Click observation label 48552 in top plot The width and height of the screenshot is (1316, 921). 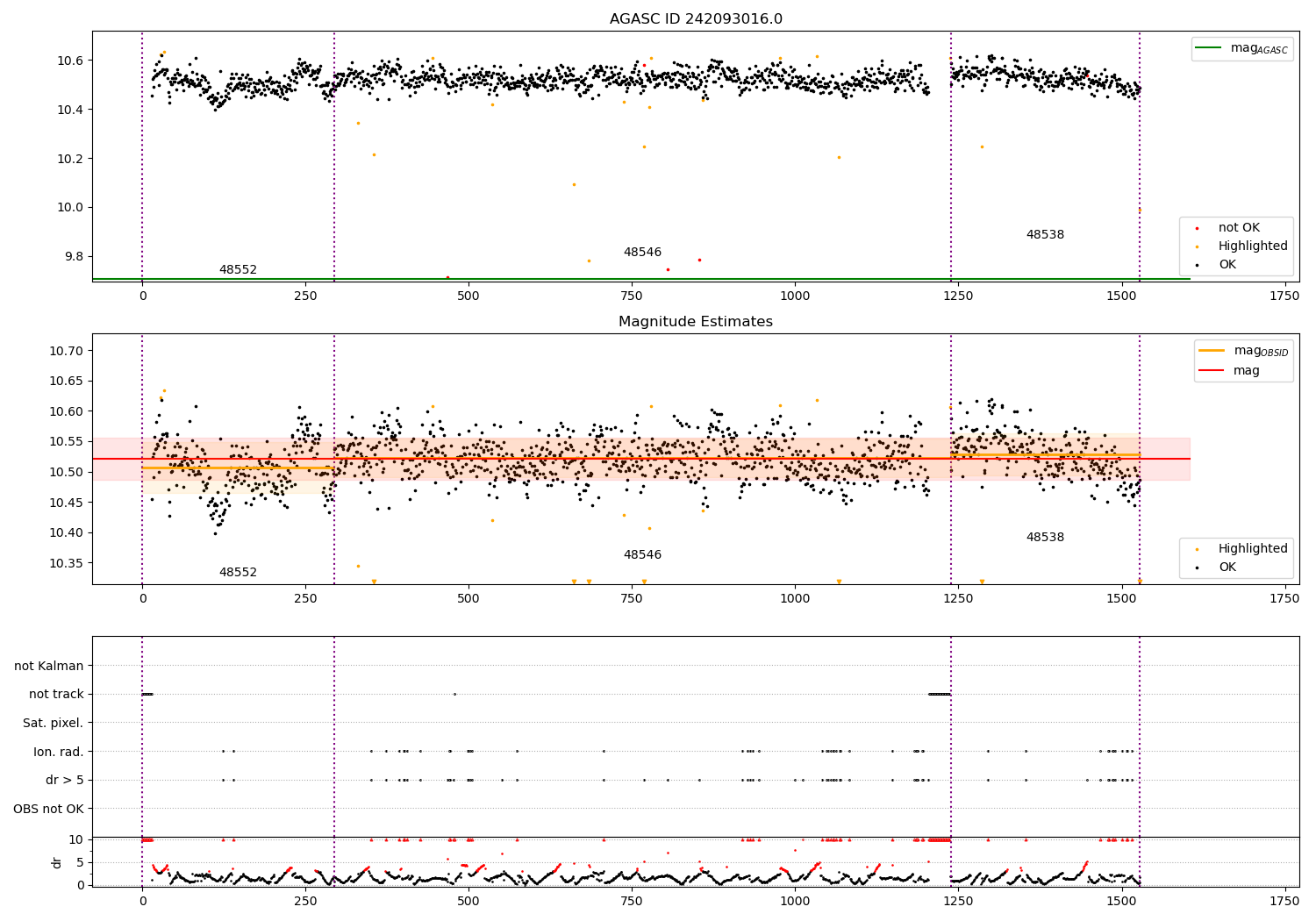point(238,270)
